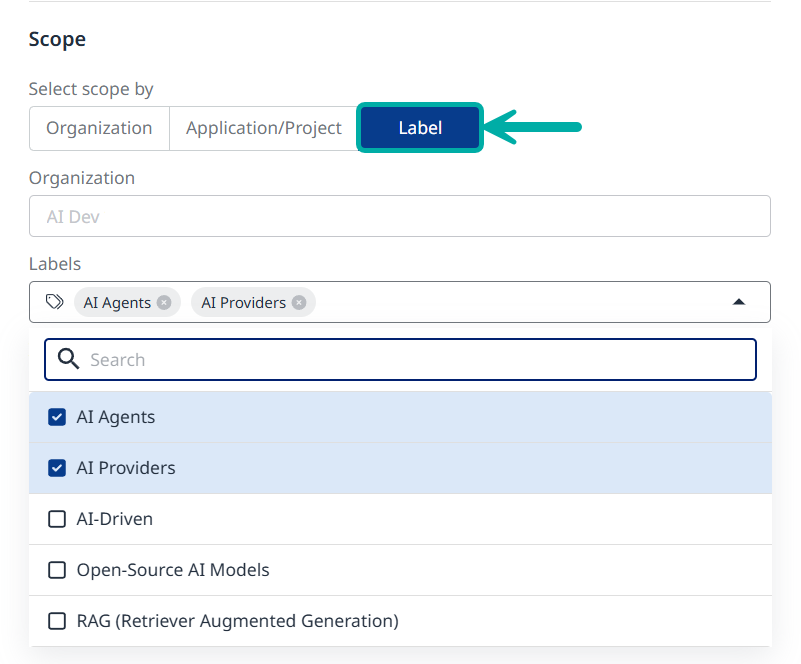Click the tag icon in the Labels field
This screenshot has height=664, width=801.
[55, 302]
